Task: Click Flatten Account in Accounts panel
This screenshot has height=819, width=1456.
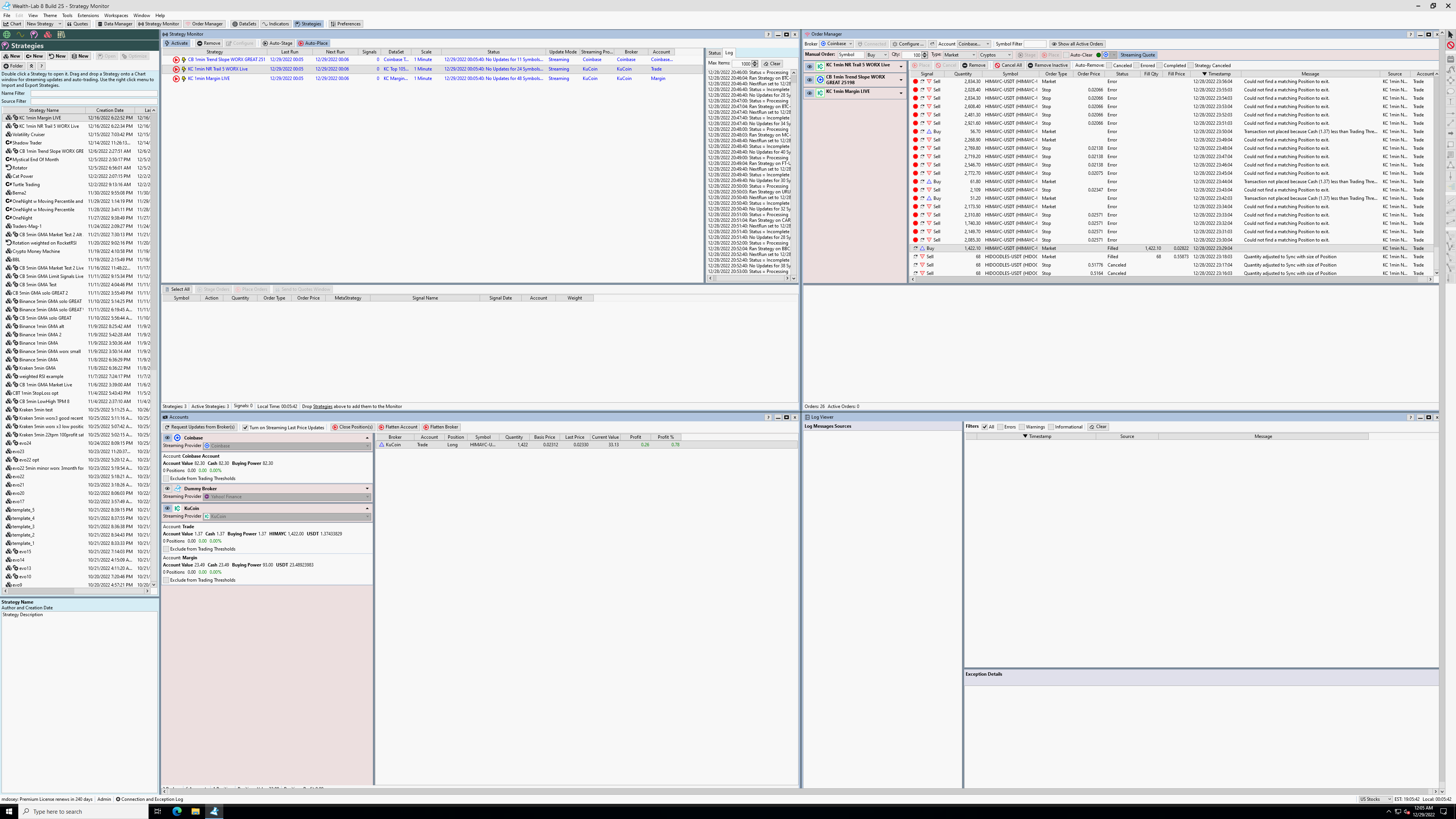Action: tap(397, 427)
